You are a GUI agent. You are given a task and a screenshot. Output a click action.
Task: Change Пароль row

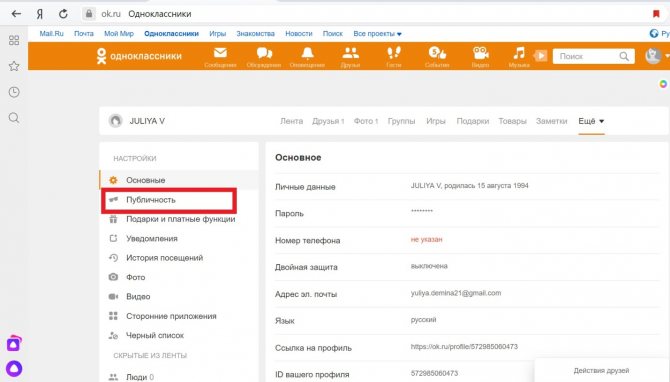467,213
